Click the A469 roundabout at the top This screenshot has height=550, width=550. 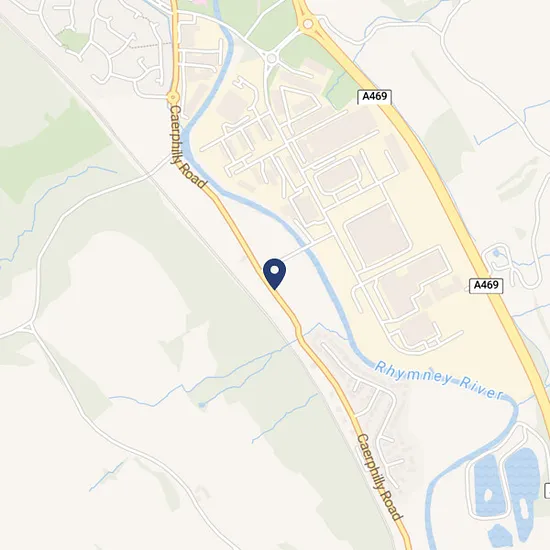308,24
